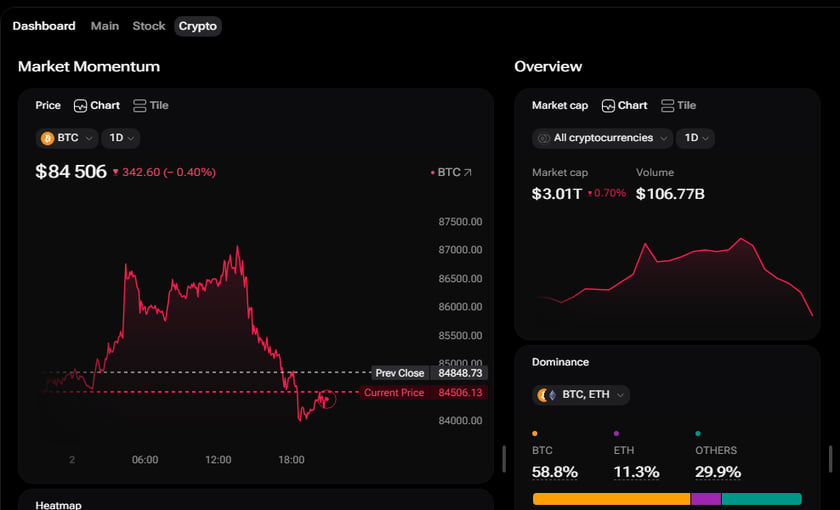
Task: Open the Main dashboard tab
Action: (104, 26)
